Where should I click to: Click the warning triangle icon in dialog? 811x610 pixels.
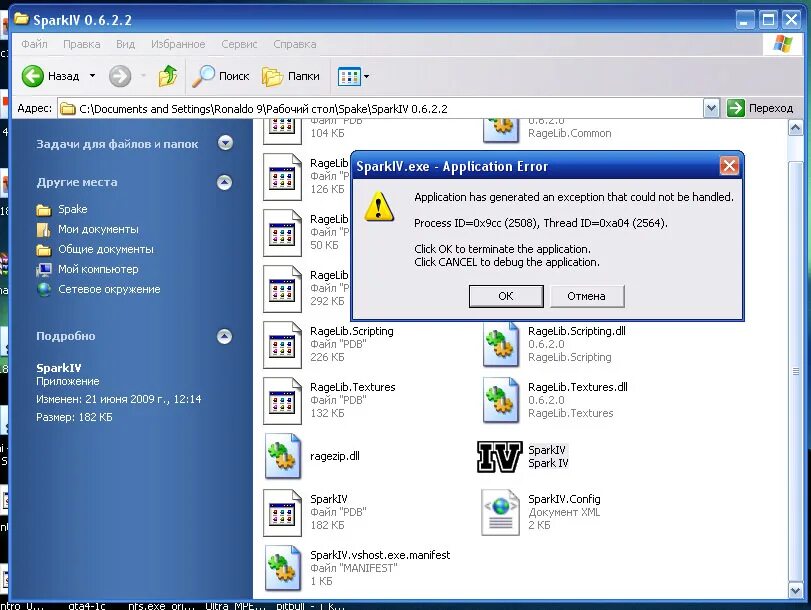pos(379,206)
